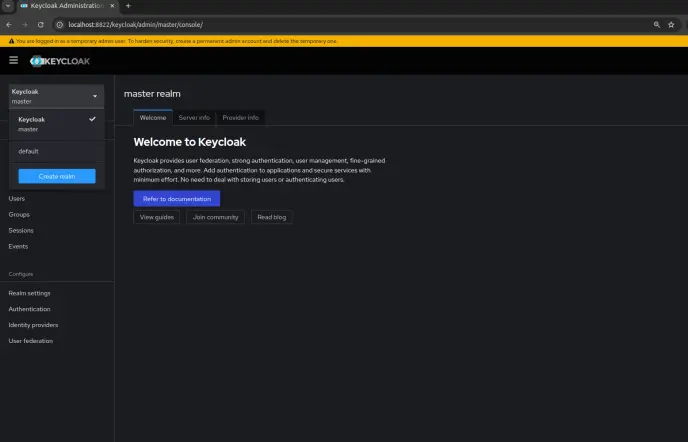Viewport: 688px width, 442px height.
Task: Navigate to Realm settings in sidebar
Action: click(30, 293)
